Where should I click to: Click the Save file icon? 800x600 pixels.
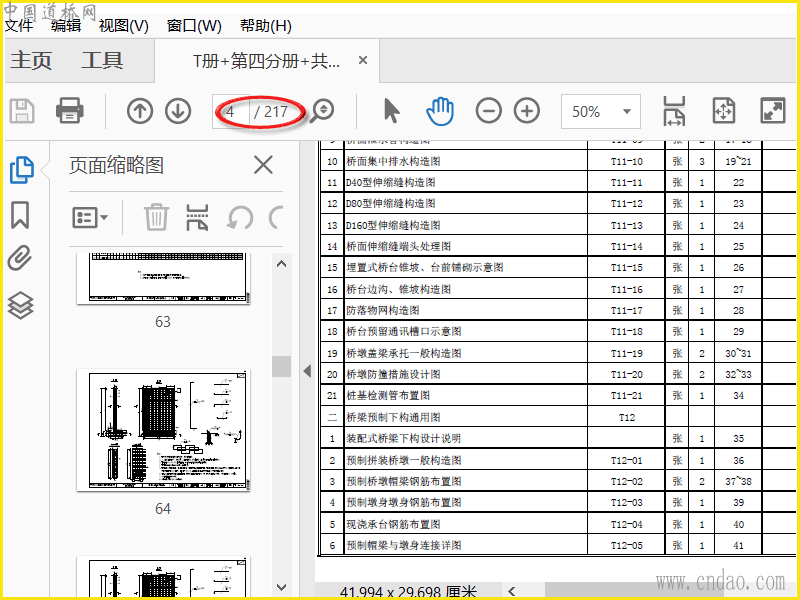(22, 111)
